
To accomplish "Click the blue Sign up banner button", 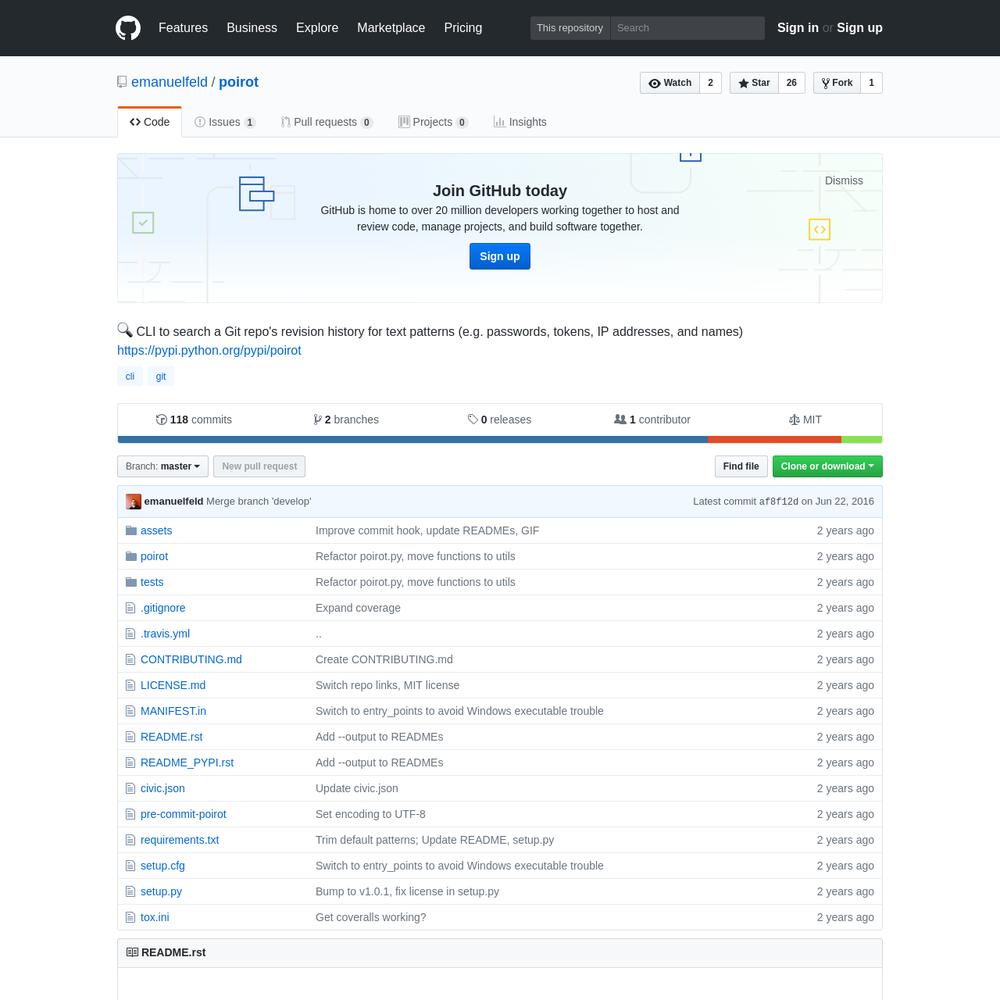I will pos(499,256).
